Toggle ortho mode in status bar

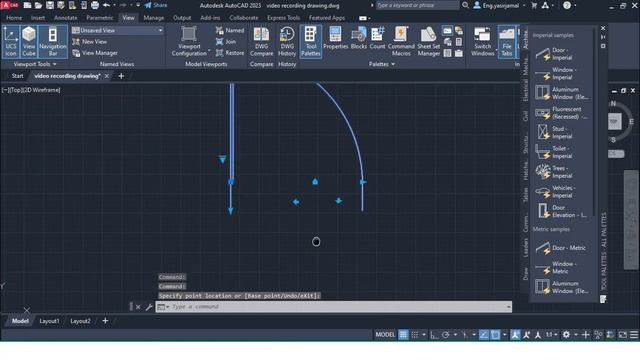(x=434, y=335)
